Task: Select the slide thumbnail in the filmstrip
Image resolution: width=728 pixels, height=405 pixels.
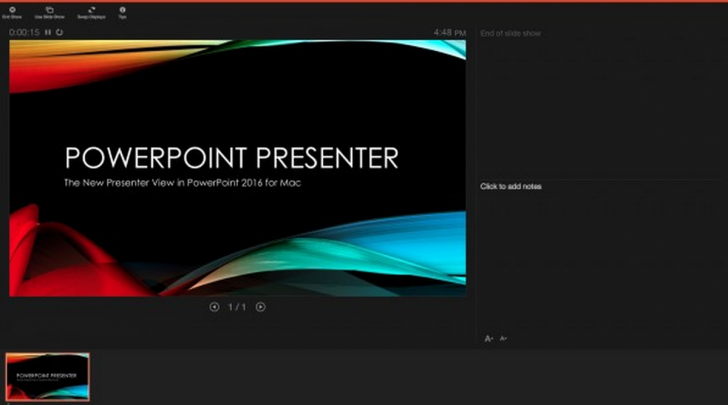Action: (47, 377)
